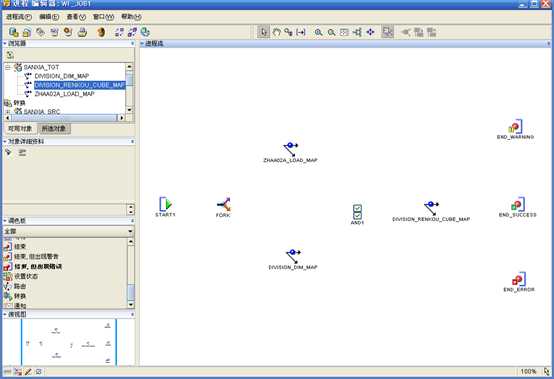The image size is (554, 379).
Task: Click the ZHAA02A_LOAD_MAP mapping node on canvas
Action: click(290, 152)
